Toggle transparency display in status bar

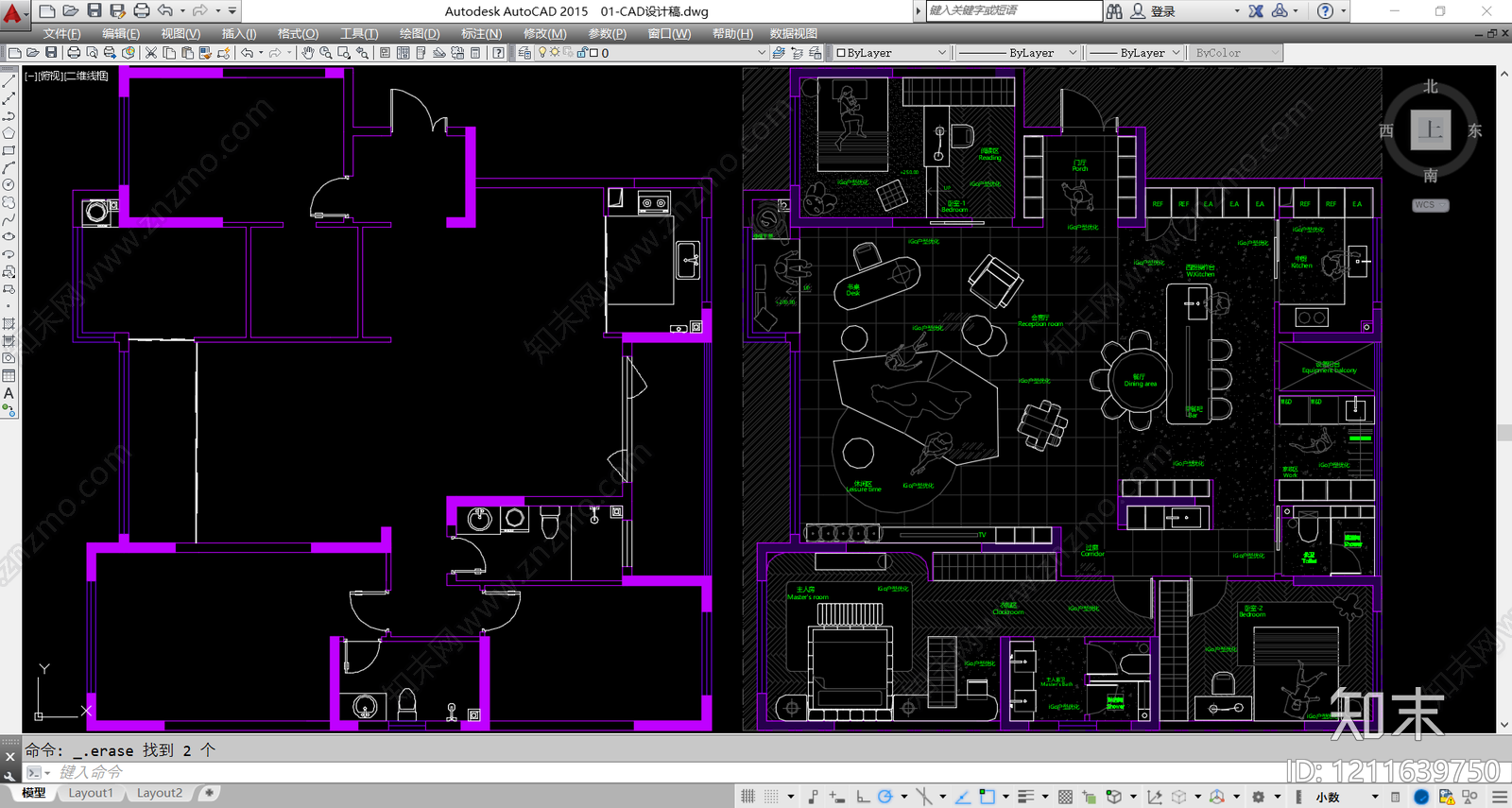click(x=1065, y=797)
